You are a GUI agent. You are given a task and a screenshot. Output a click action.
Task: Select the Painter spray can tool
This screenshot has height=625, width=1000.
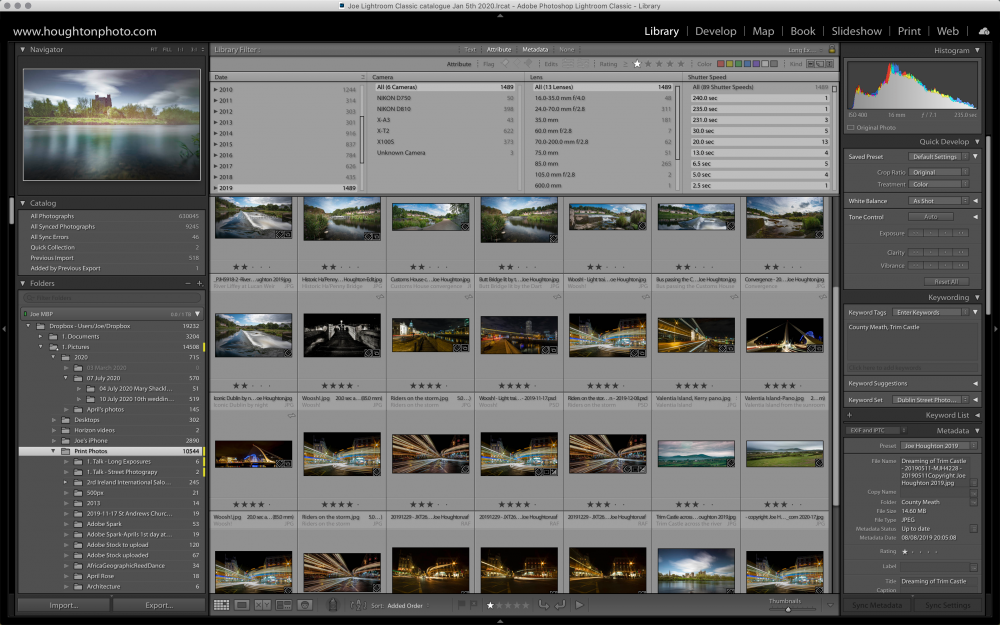[x=332, y=605]
